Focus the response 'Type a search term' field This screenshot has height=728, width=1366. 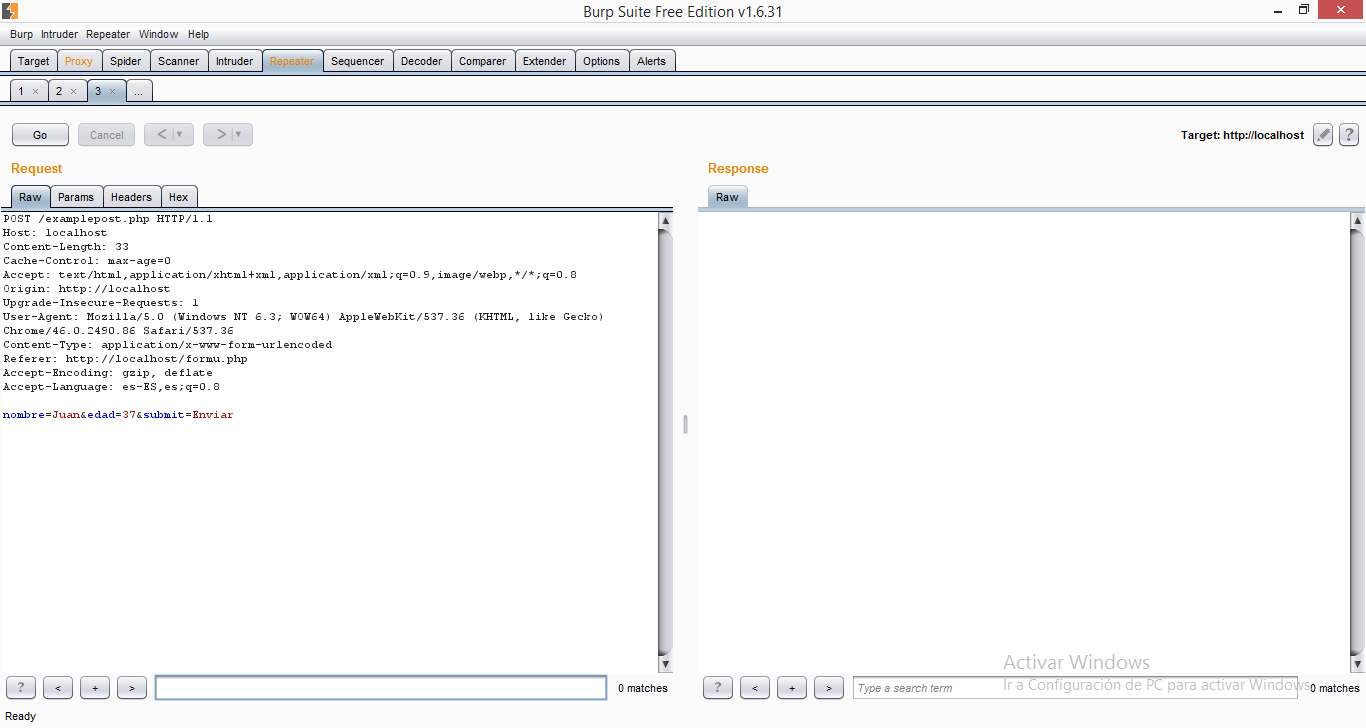1075,688
